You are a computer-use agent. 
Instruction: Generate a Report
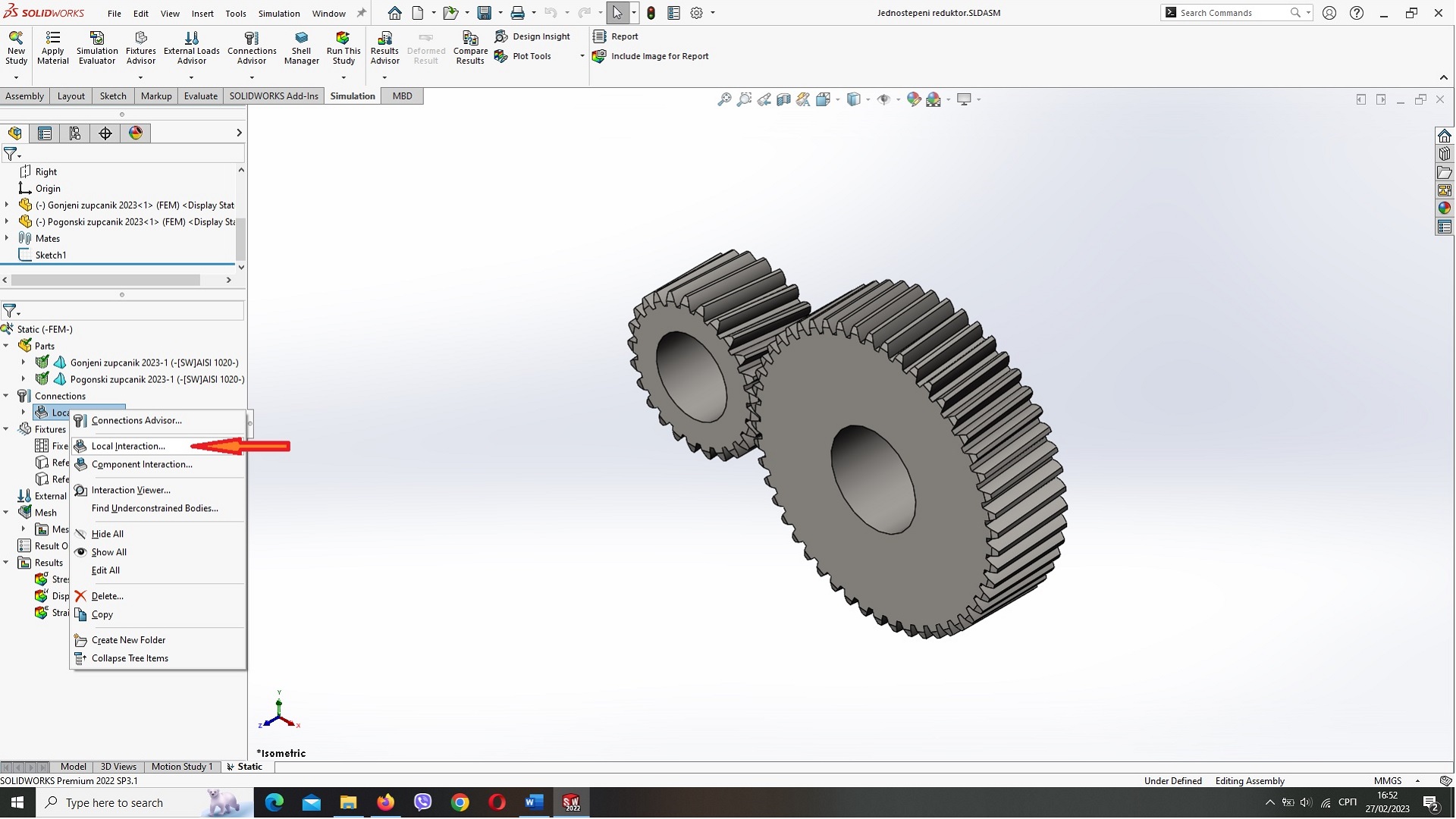click(x=616, y=36)
